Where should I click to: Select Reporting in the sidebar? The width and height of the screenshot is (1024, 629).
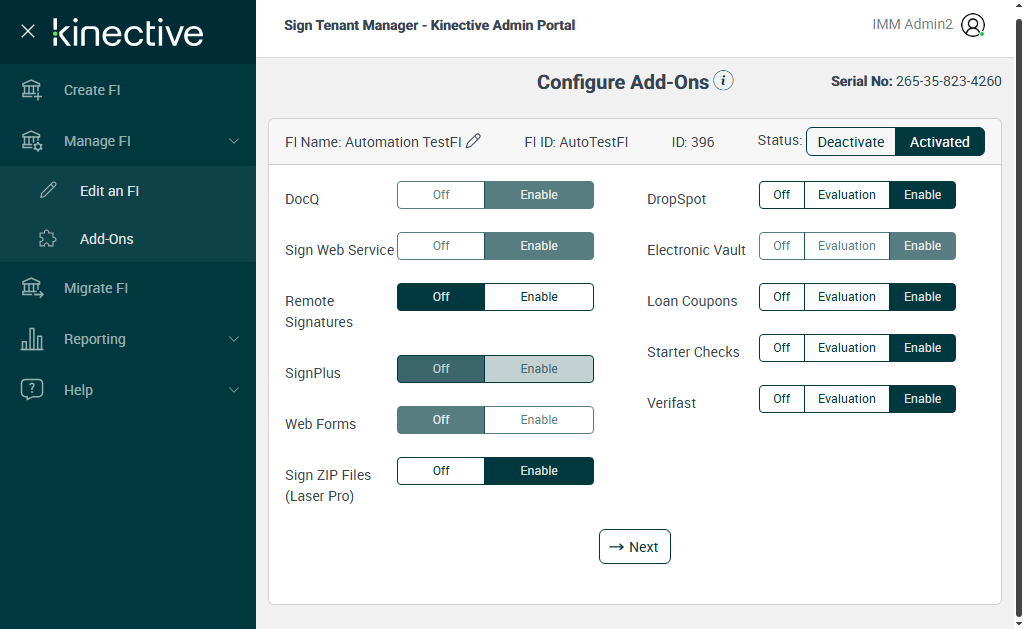tap(128, 339)
